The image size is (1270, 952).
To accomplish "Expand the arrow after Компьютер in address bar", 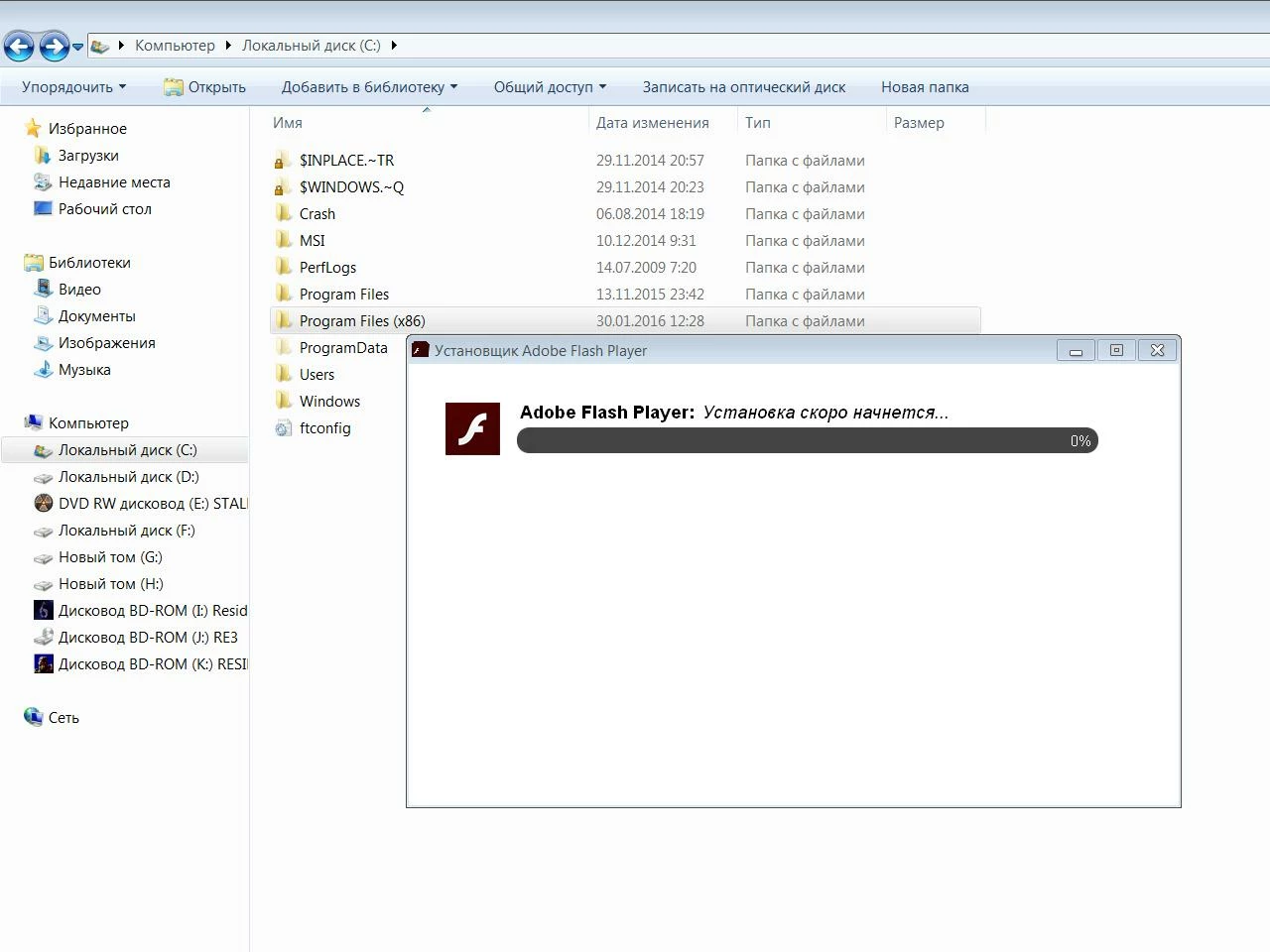I will pyautogui.click(x=228, y=46).
